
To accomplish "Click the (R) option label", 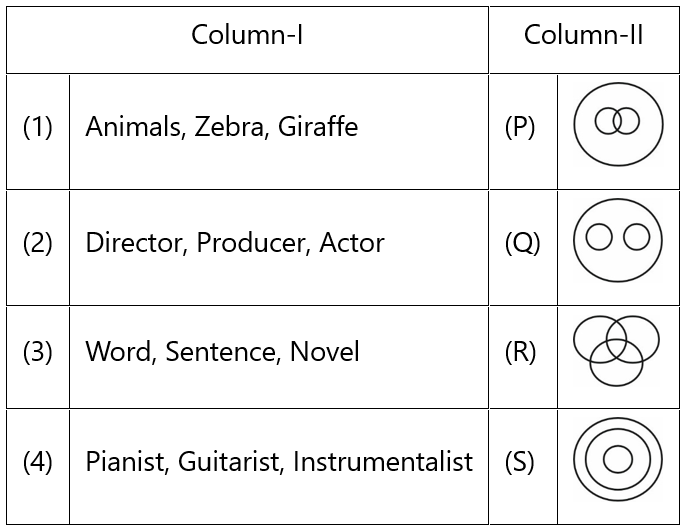I will pyautogui.click(x=521, y=352).
